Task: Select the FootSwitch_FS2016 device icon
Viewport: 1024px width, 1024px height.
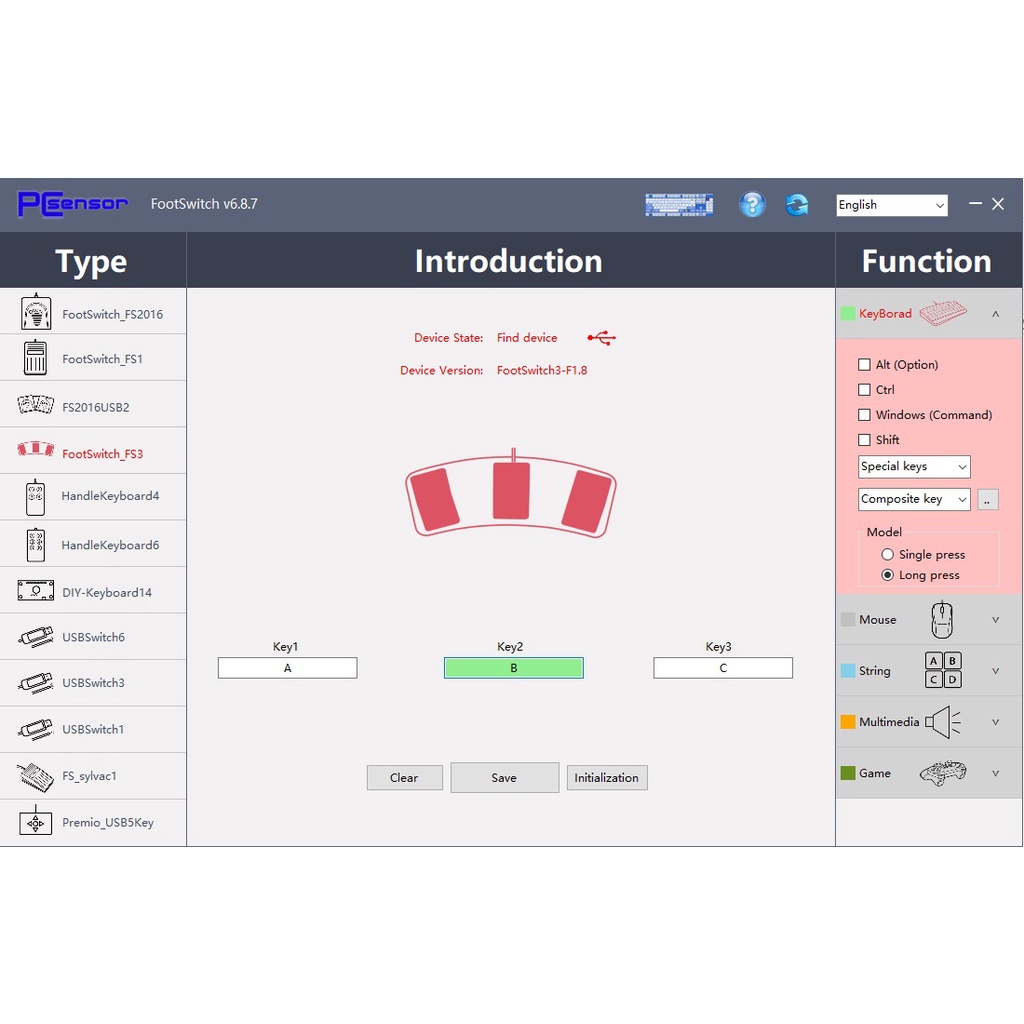Action: (x=36, y=313)
